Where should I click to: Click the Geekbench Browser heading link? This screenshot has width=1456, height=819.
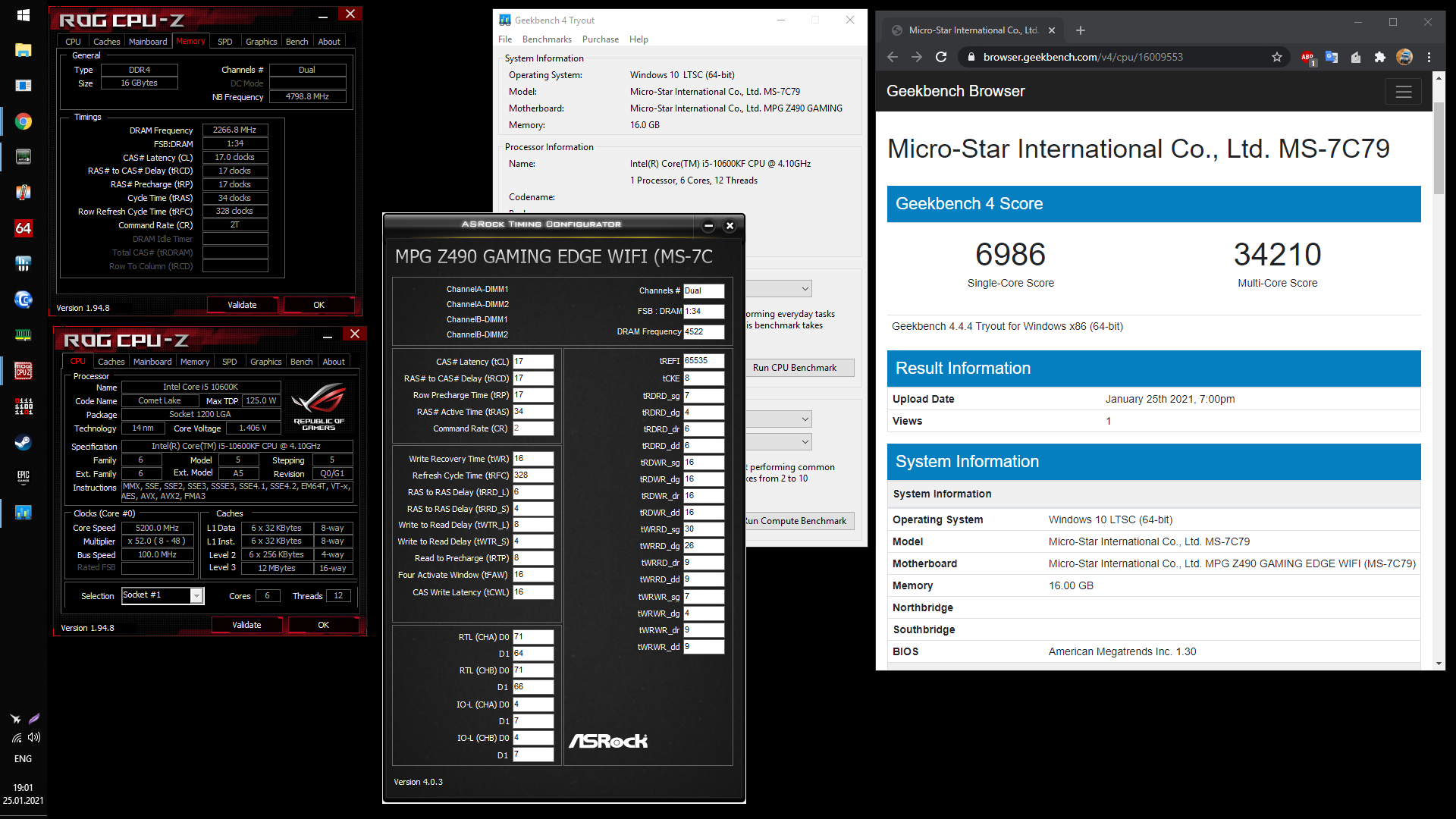955,92
